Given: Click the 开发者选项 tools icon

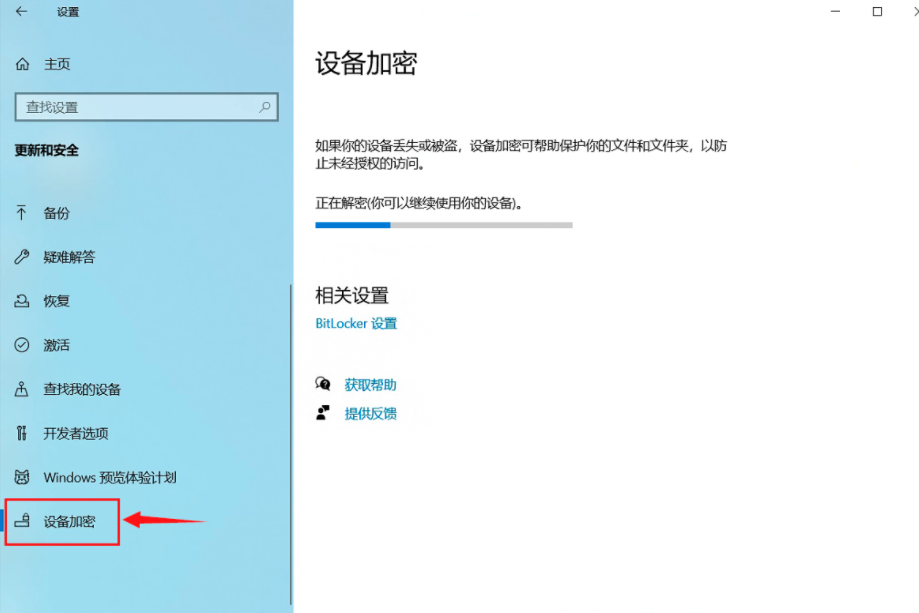Looking at the screenshot, I should point(22,433).
